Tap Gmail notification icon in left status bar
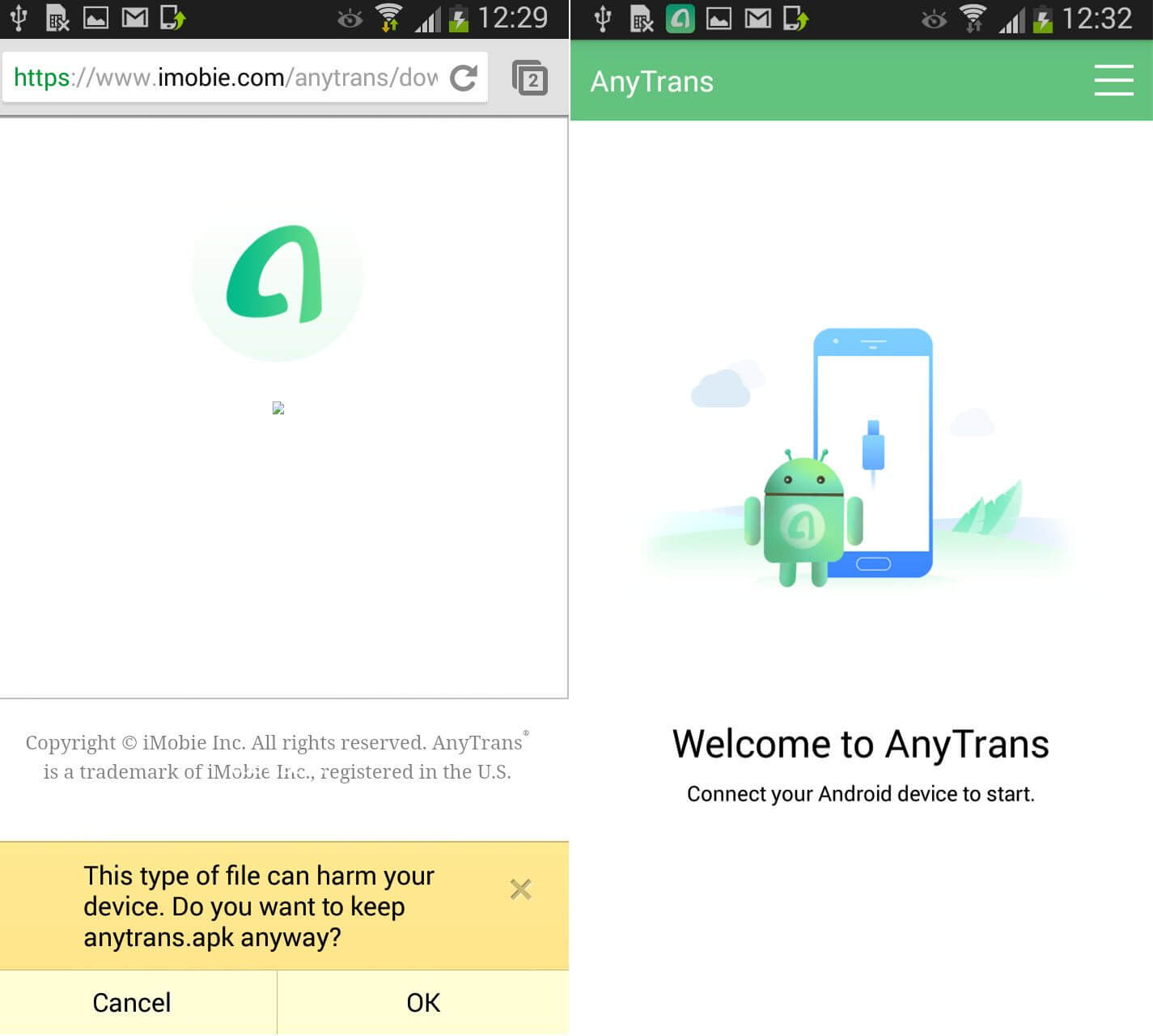Viewport: 1153px width, 1036px height. tap(135, 18)
